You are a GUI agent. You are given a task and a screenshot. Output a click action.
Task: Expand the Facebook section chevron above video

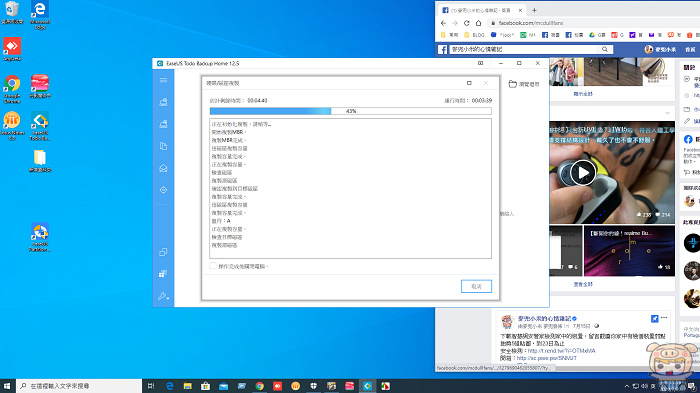click(x=667, y=113)
